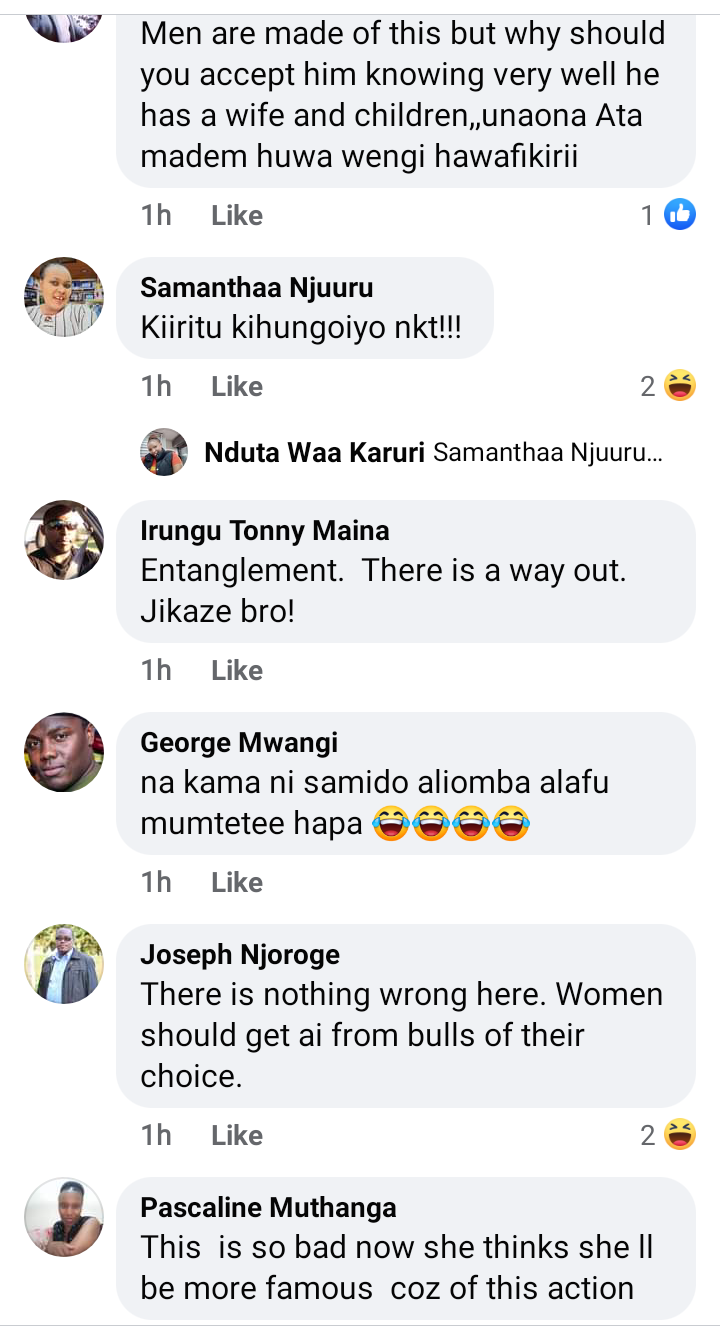Image resolution: width=720 pixels, height=1328 pixels.
Task: Visit George Mwangi's profile name
Action: [239, 742]
